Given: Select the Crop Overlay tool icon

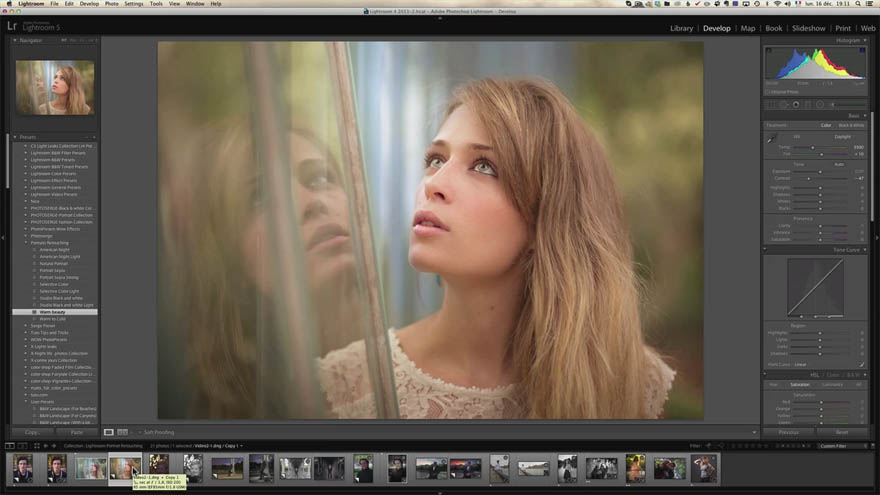Looking at the screenshot, I should pyautogui.click(x=771, y=104).
